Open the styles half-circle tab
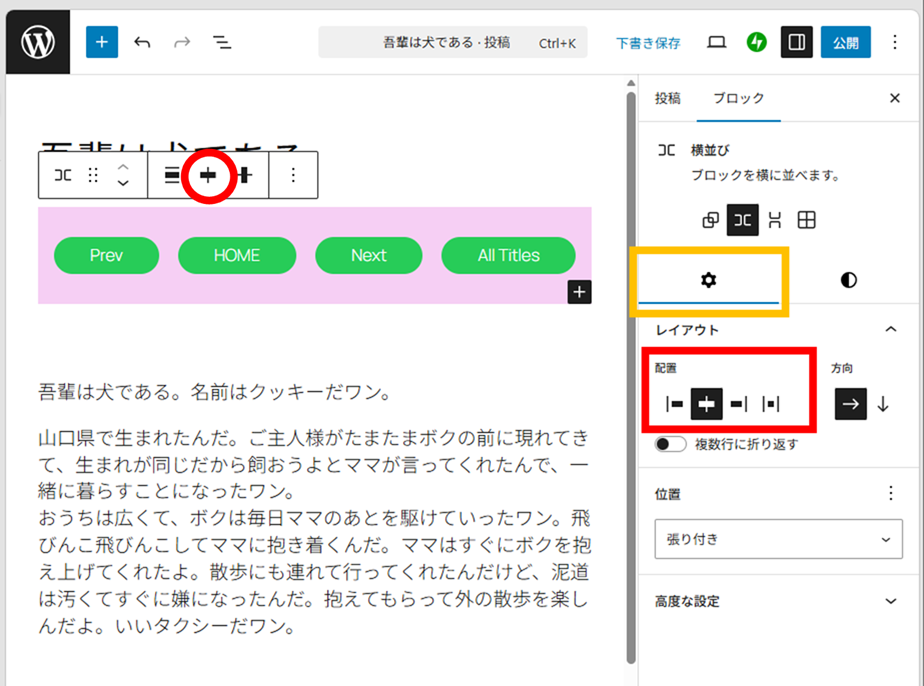The height and width of the screenshot is (686, 924). (x=848, y=280)
